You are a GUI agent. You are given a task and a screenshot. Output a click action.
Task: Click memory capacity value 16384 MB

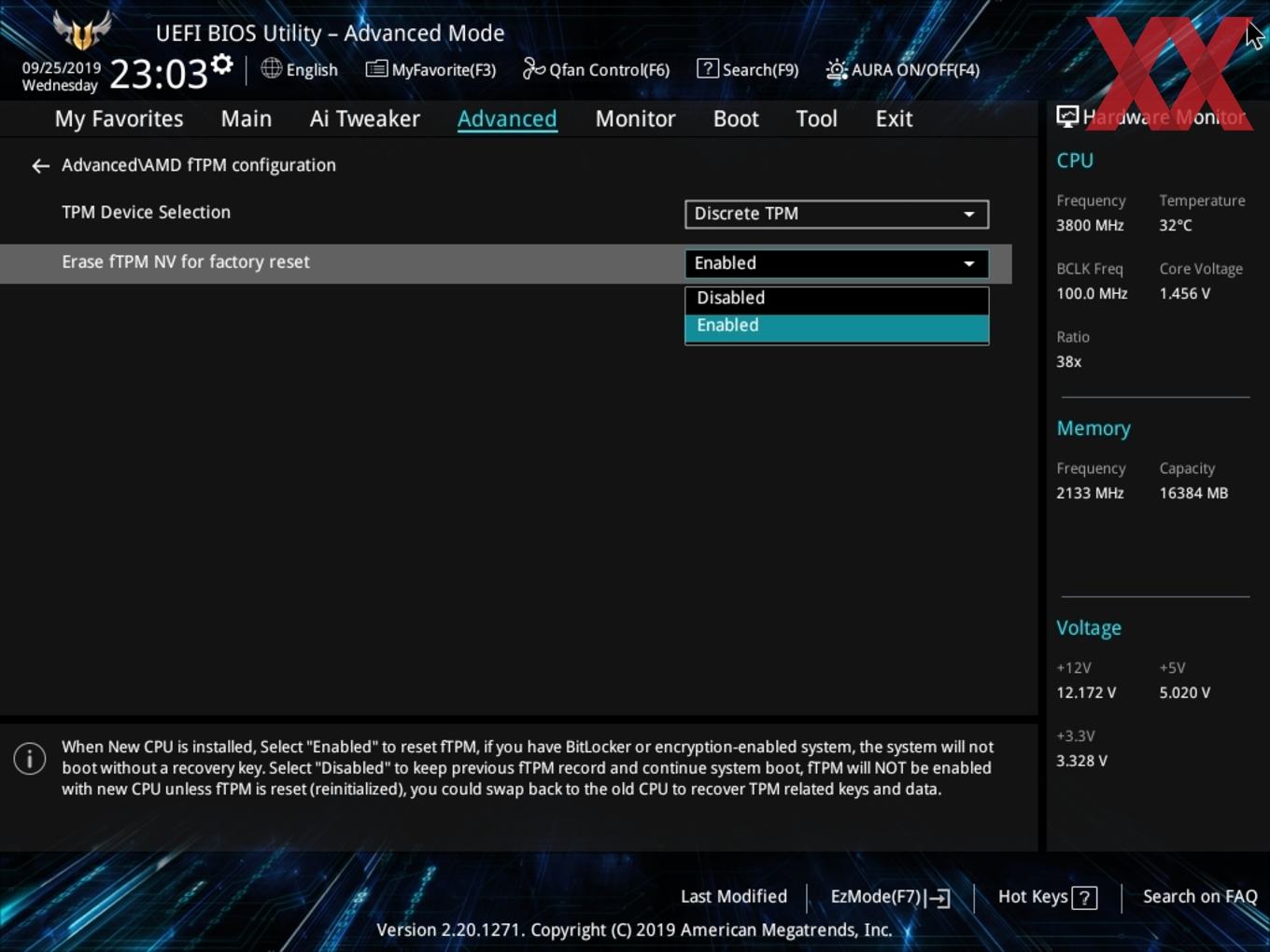coord(1193,494)
